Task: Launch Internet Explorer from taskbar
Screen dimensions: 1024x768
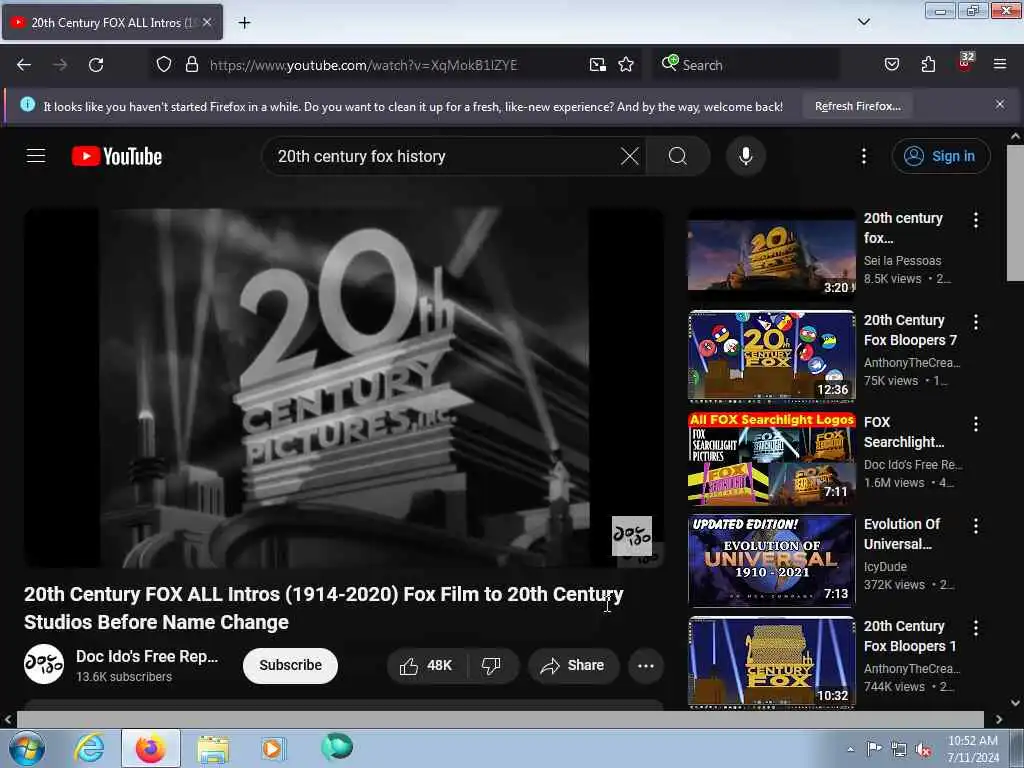Action: 89,748
